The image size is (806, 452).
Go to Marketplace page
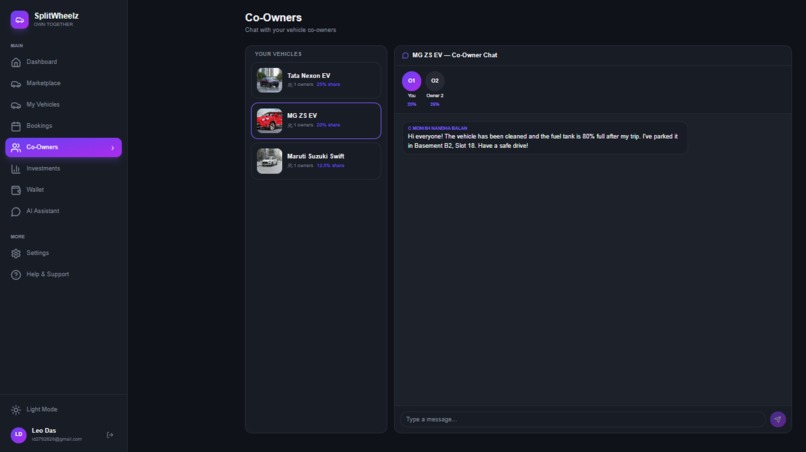64,83
